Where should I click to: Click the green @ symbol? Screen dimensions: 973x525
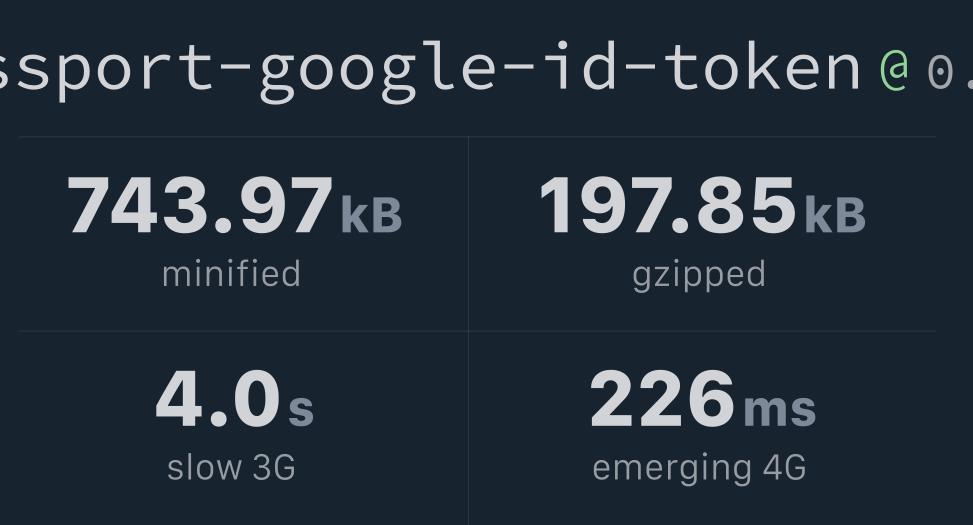pos(893,69)
